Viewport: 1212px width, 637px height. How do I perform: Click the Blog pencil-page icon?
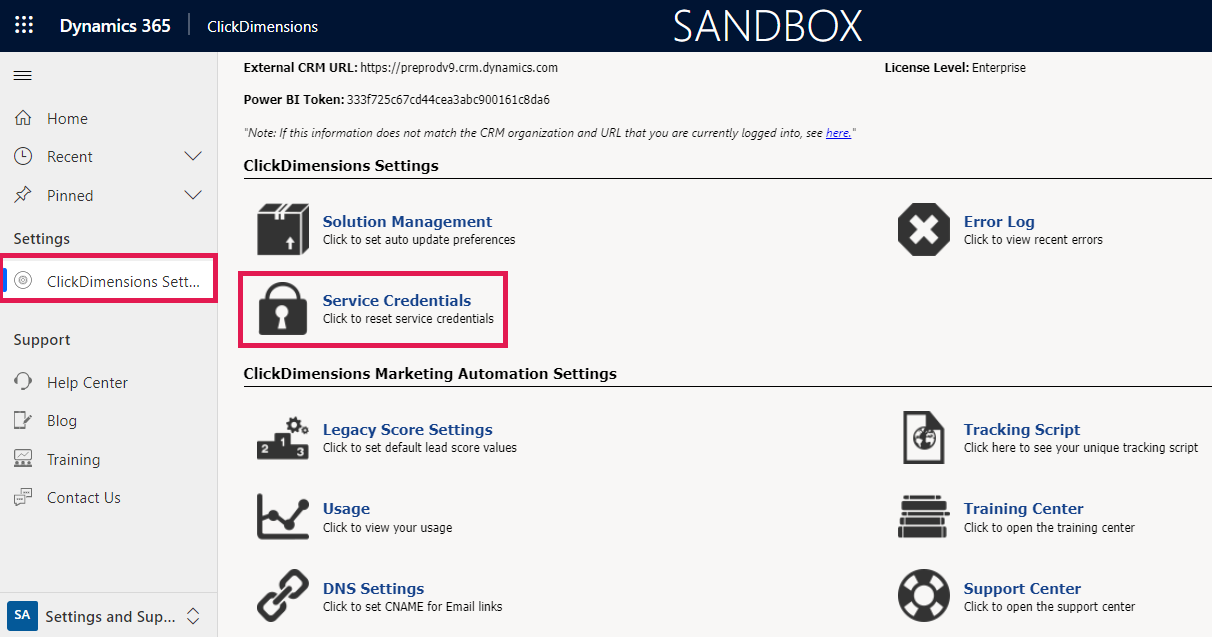tap(23, 420)
